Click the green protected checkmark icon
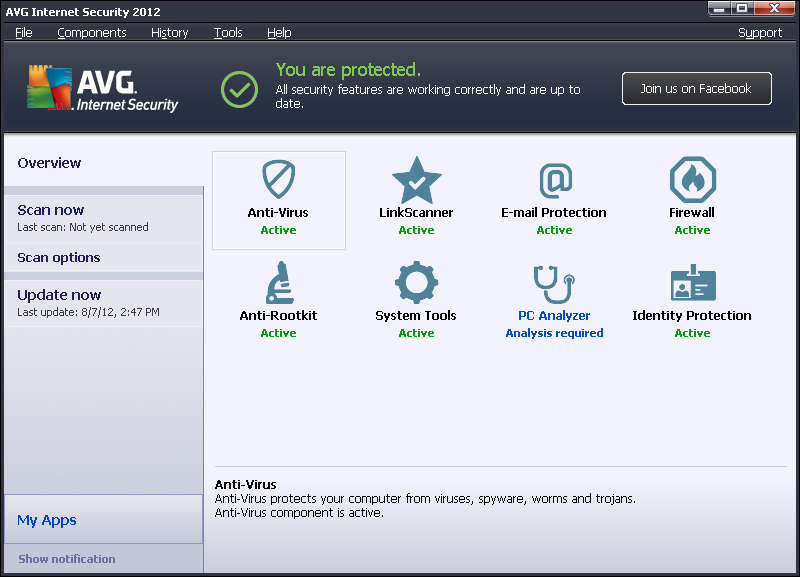 pos(239,89)
